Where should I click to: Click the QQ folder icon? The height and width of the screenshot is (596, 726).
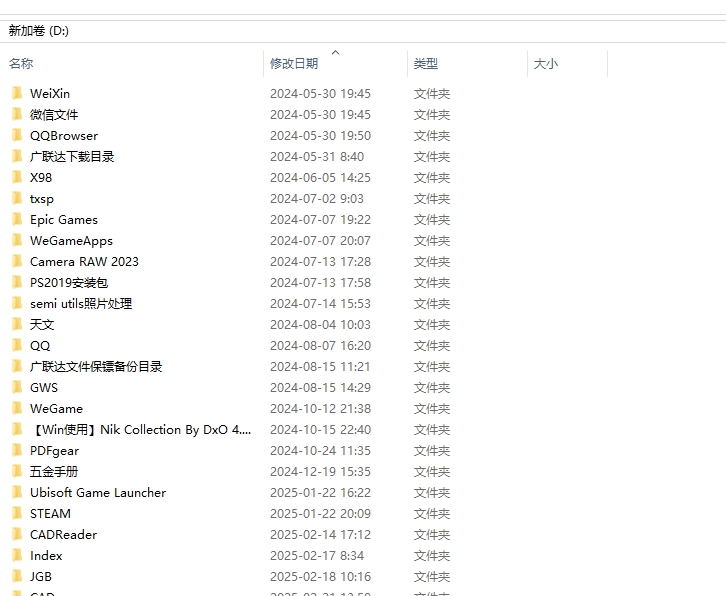pyautogui.click(x=17, y=345)
